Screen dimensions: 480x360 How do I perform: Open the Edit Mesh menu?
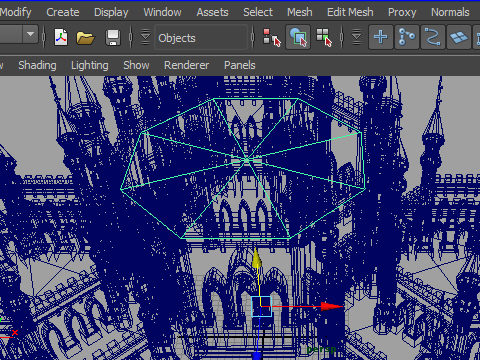point(350,12)
